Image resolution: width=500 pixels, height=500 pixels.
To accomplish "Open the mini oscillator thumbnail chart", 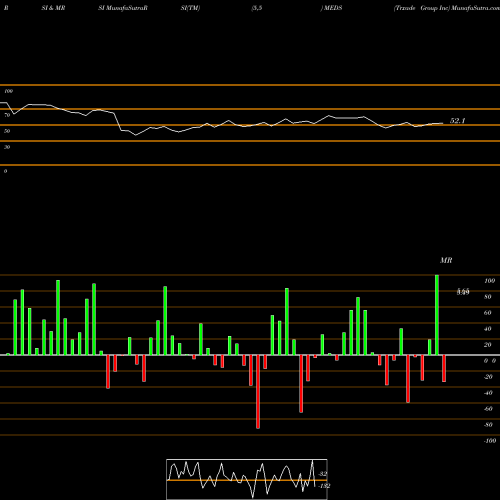I will pyautogui.click(x=247, y=479).
